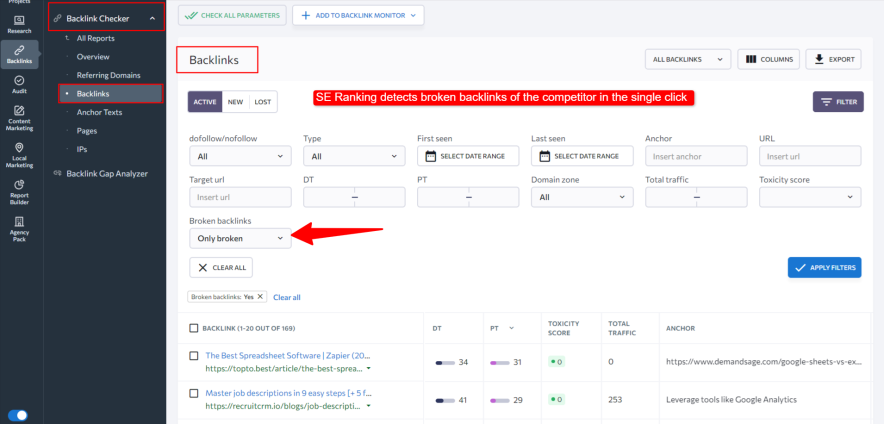This screenshot has width=884, height=424.
Task: Check the Master job descriptions row checkbox
Action: [x=194, y=393]
